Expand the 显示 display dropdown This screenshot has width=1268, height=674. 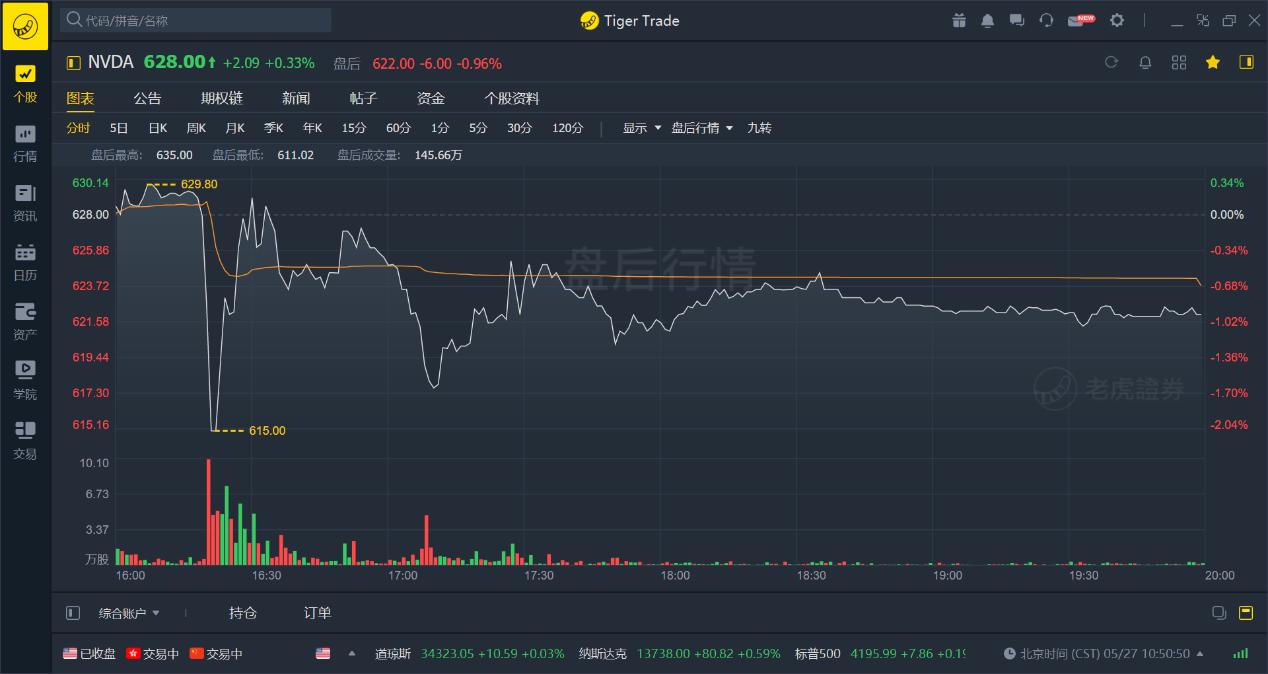pos(642,128)
